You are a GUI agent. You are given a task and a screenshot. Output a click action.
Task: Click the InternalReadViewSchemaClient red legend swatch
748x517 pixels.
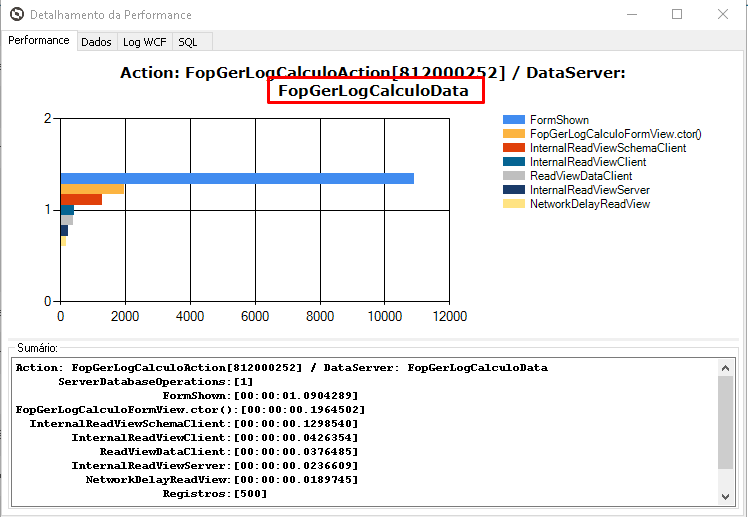click(x=514, y=148)
